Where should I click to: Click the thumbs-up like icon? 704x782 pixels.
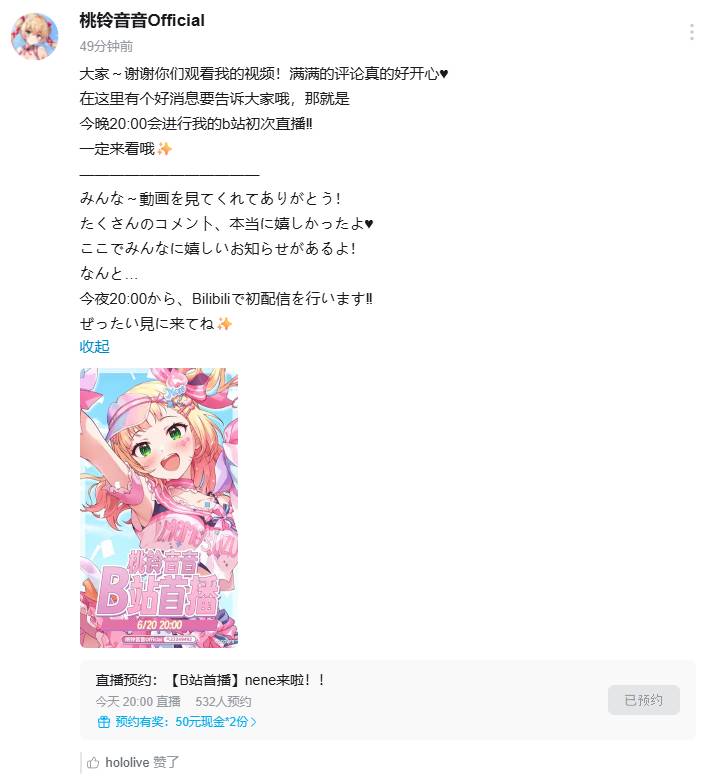(x=93, y=762)
